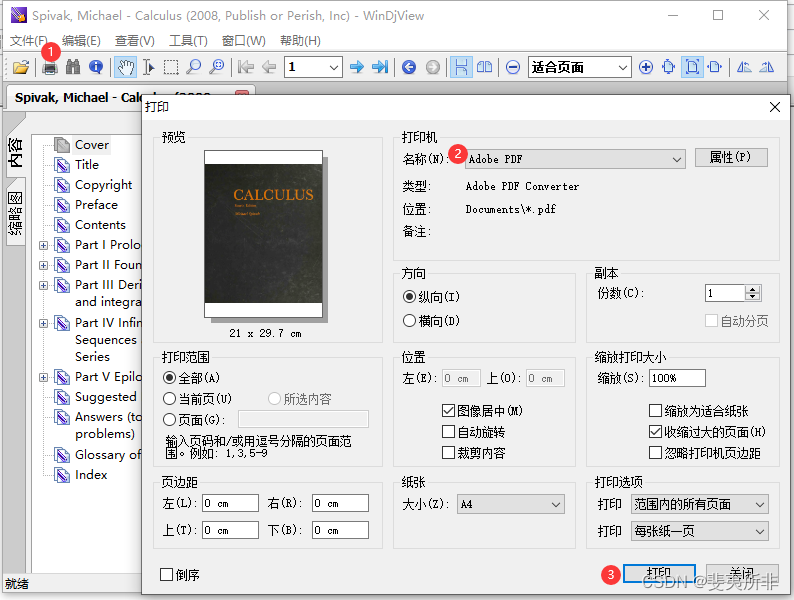Screen dimensions: 794x600
Task: Click the fit page zoom icon
Action: pos(692,67)
